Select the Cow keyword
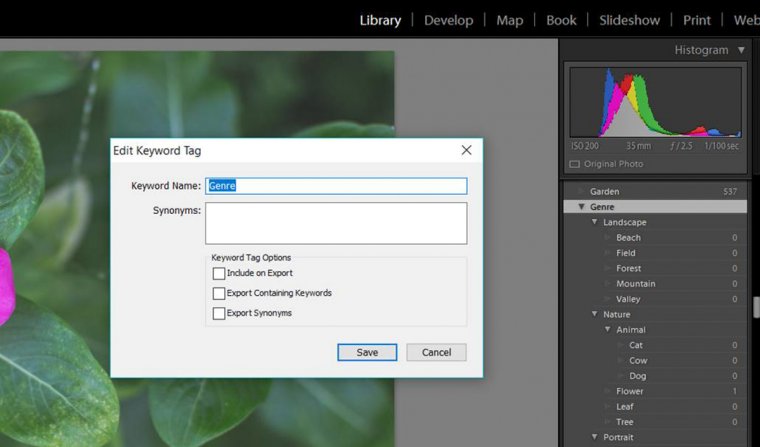This screenshot has width=760, height=447. 638,361
